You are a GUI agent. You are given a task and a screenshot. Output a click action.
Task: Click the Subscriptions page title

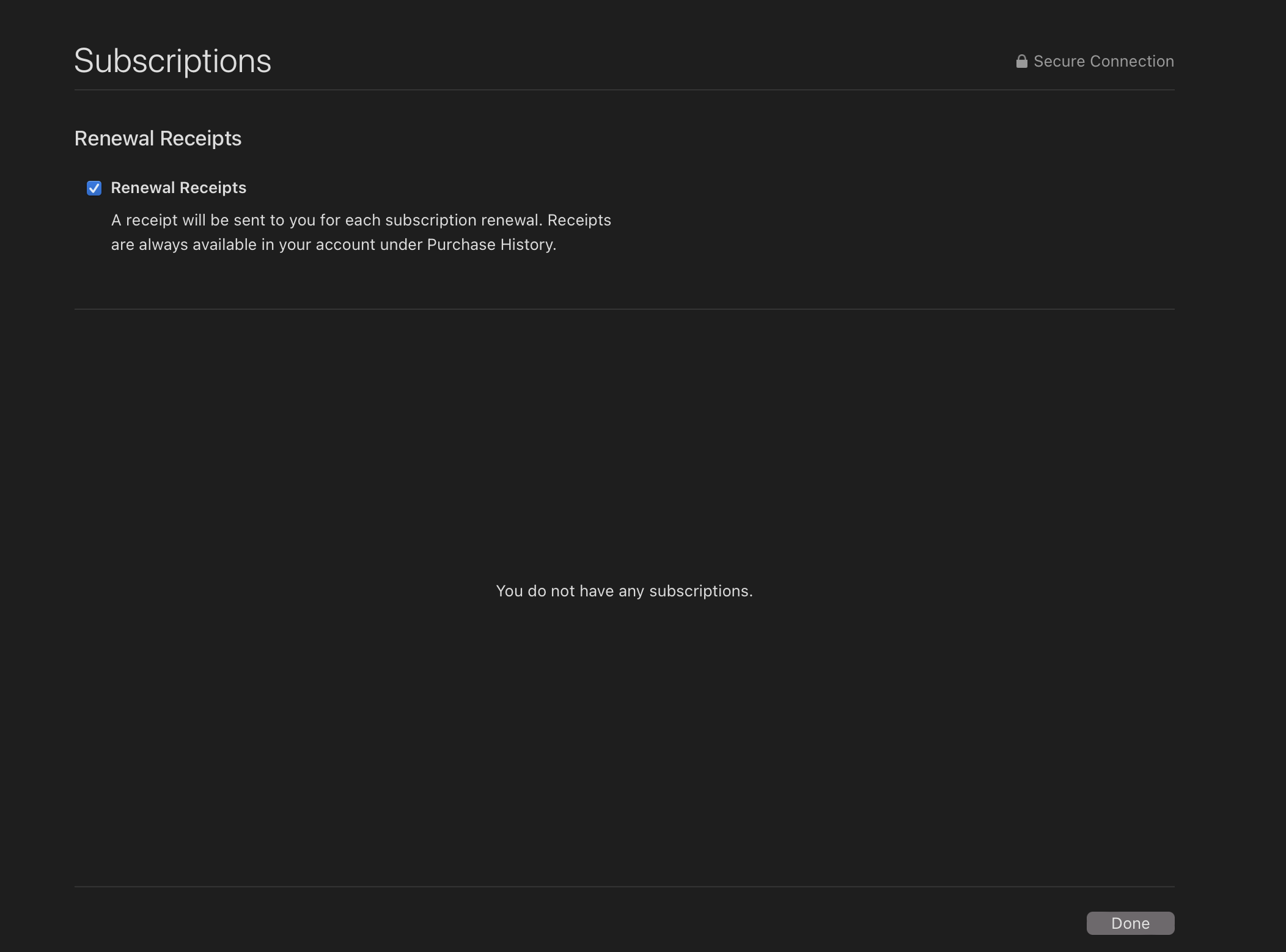pyautogui.click(x=172, y=61)
